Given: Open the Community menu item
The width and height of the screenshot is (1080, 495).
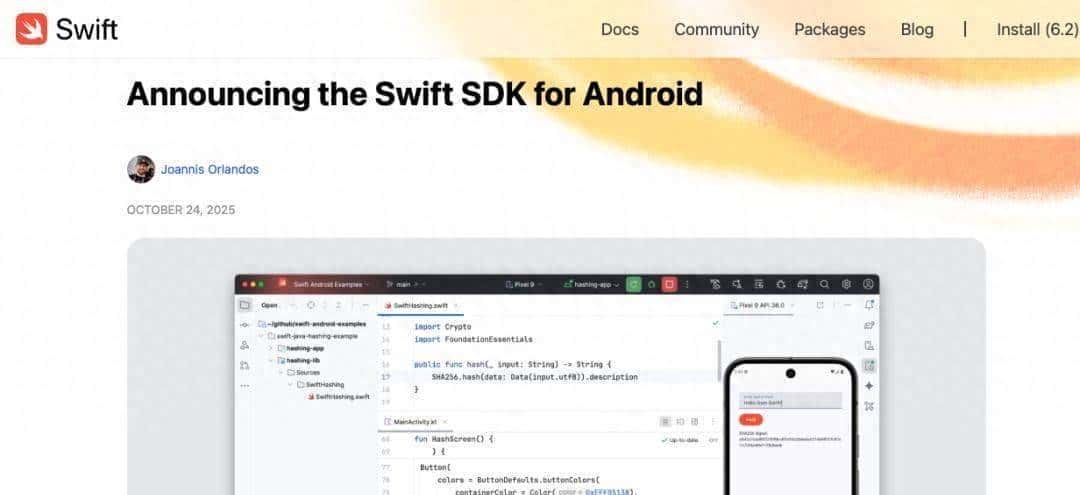Looking at the screenshot, I should 716,30.
